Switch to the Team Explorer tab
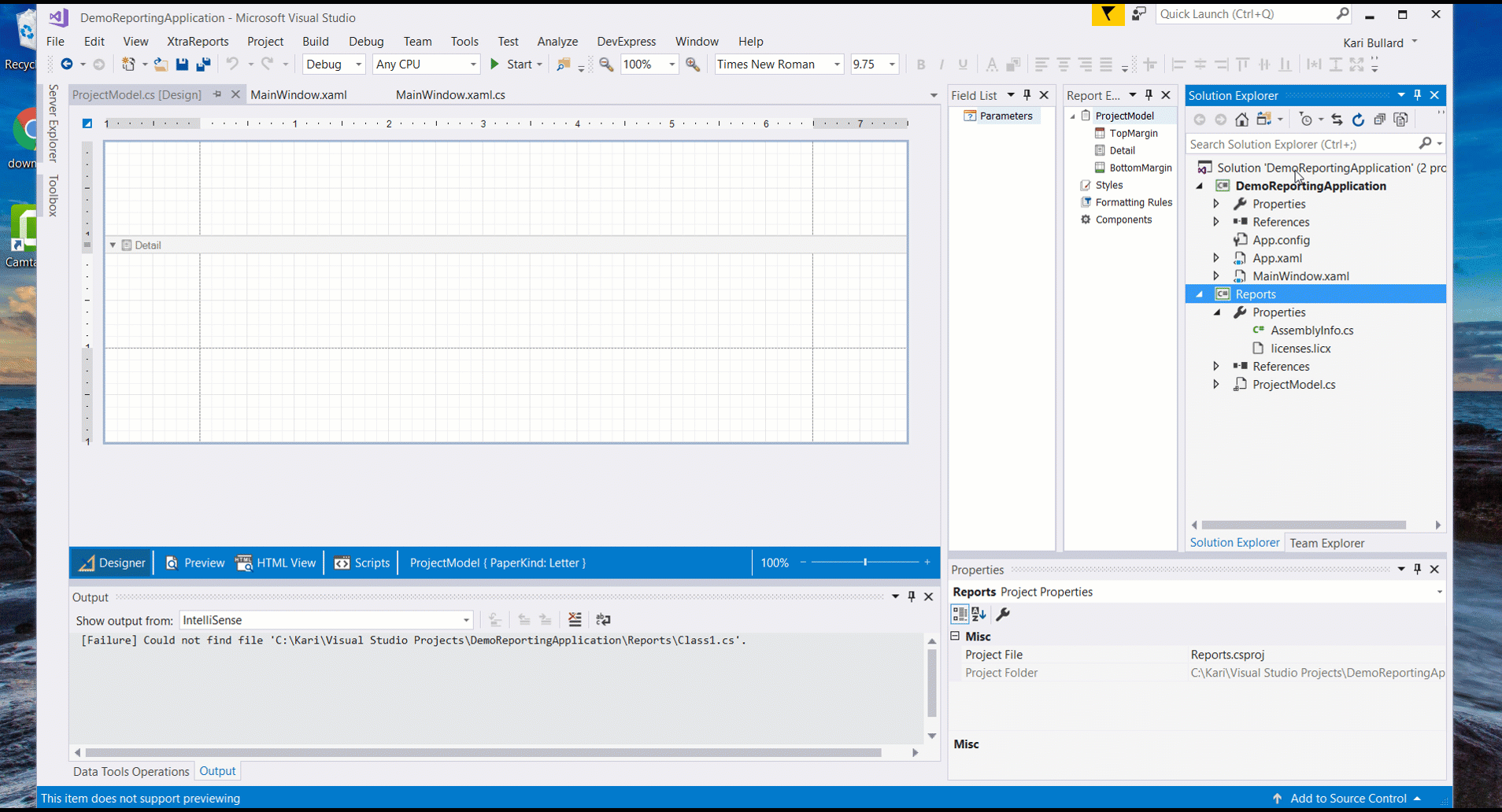This screenshot has height=812, width=1502. coord(1326,543)
